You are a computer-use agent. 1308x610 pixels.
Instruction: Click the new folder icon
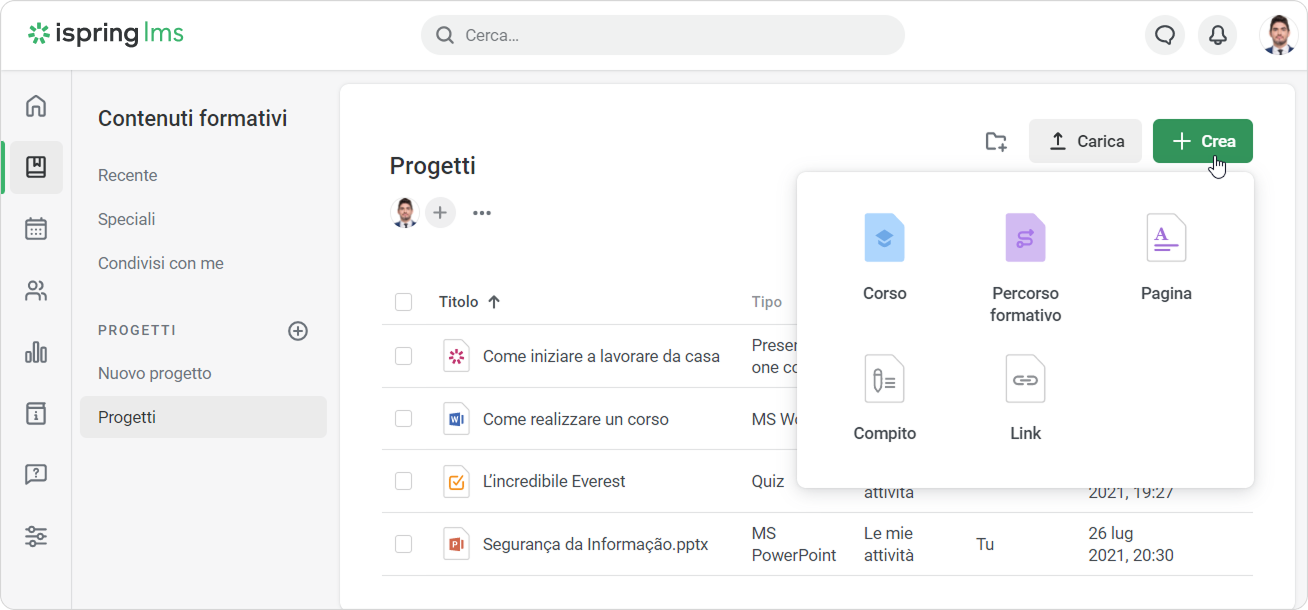pyautogui.click(x=995, y=141)
